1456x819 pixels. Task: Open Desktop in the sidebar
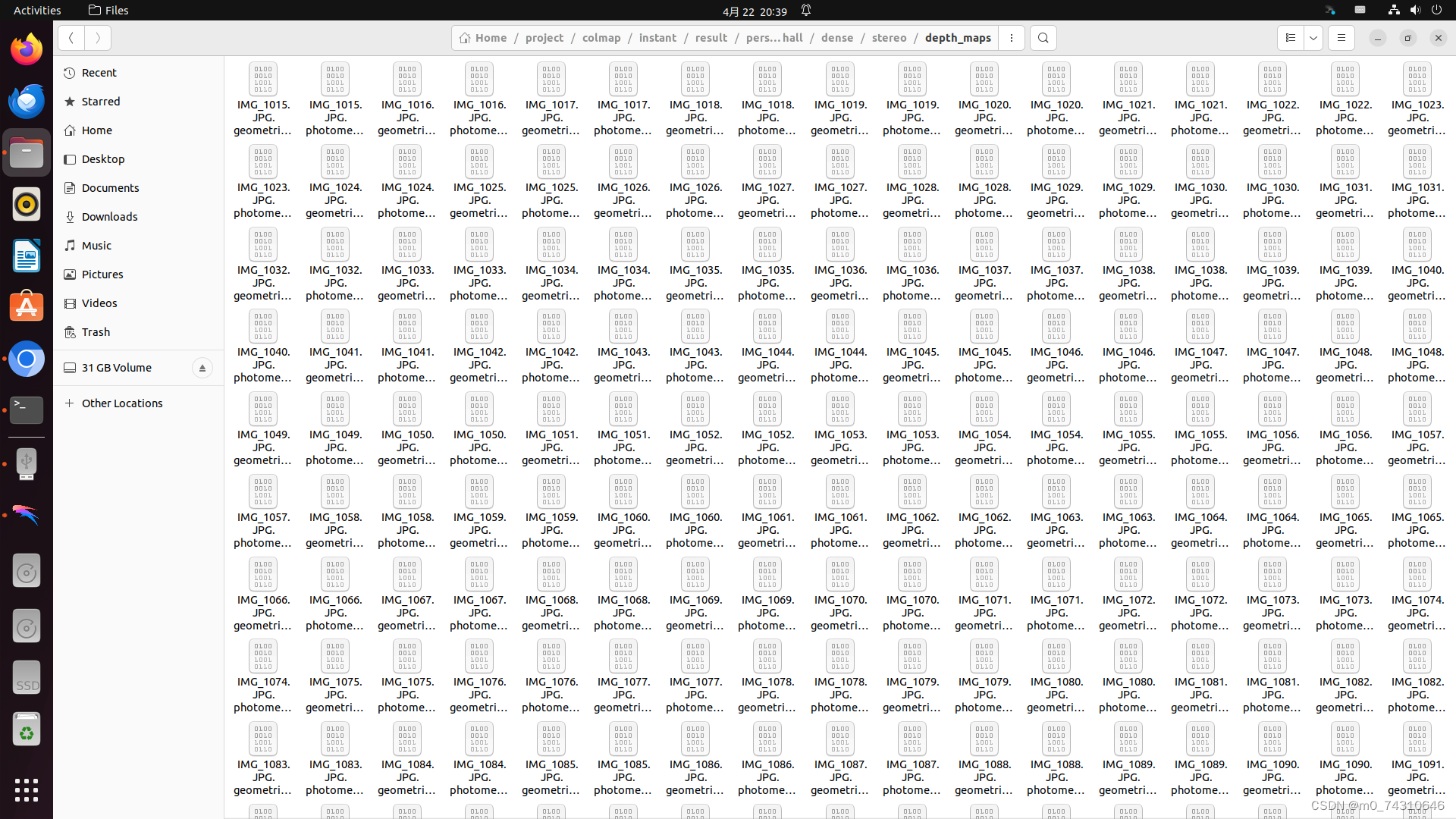coord(139,159)
